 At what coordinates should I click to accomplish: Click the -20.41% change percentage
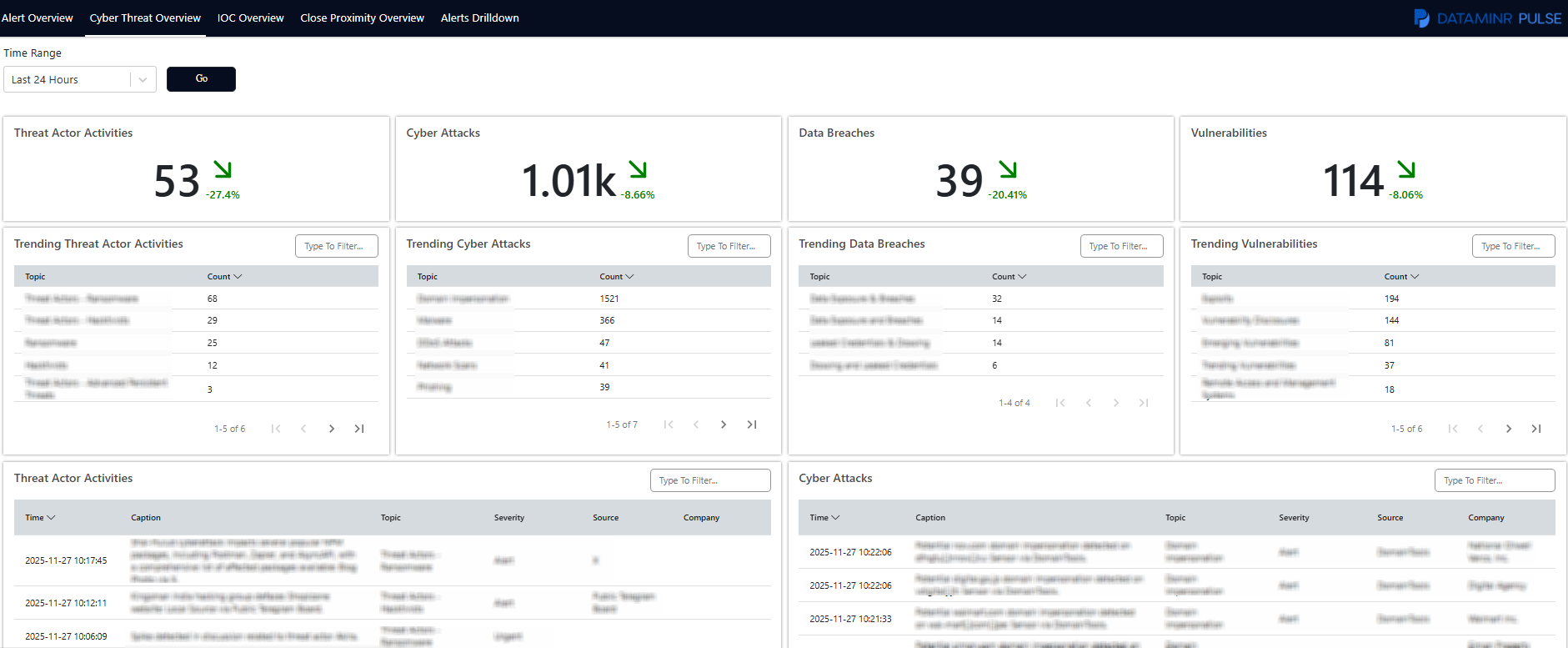[1008, 195]
